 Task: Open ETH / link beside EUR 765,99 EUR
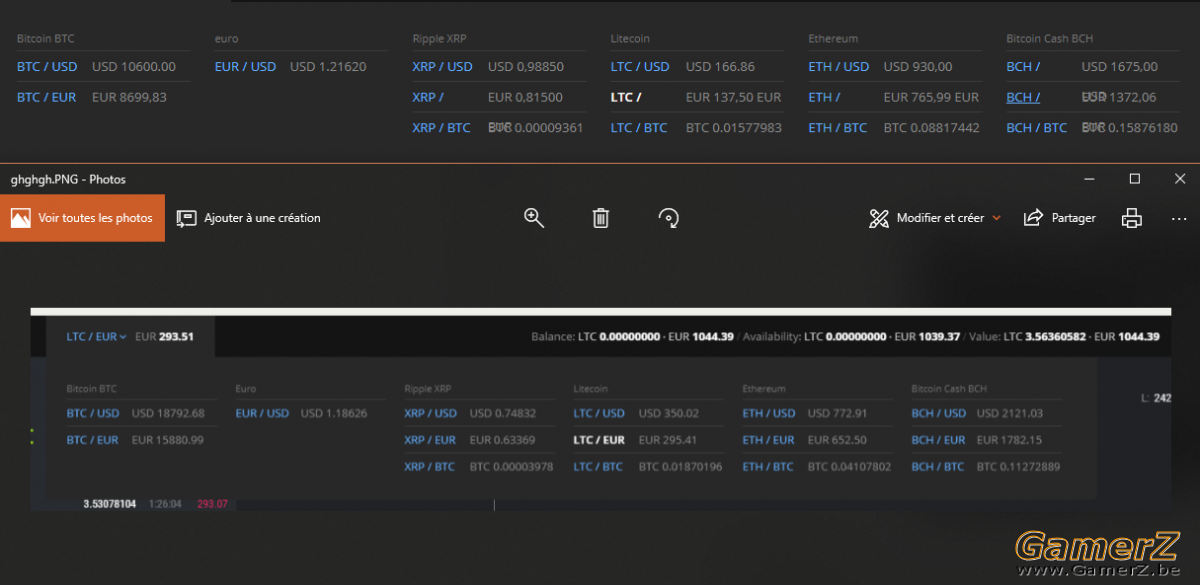point(825,97)
